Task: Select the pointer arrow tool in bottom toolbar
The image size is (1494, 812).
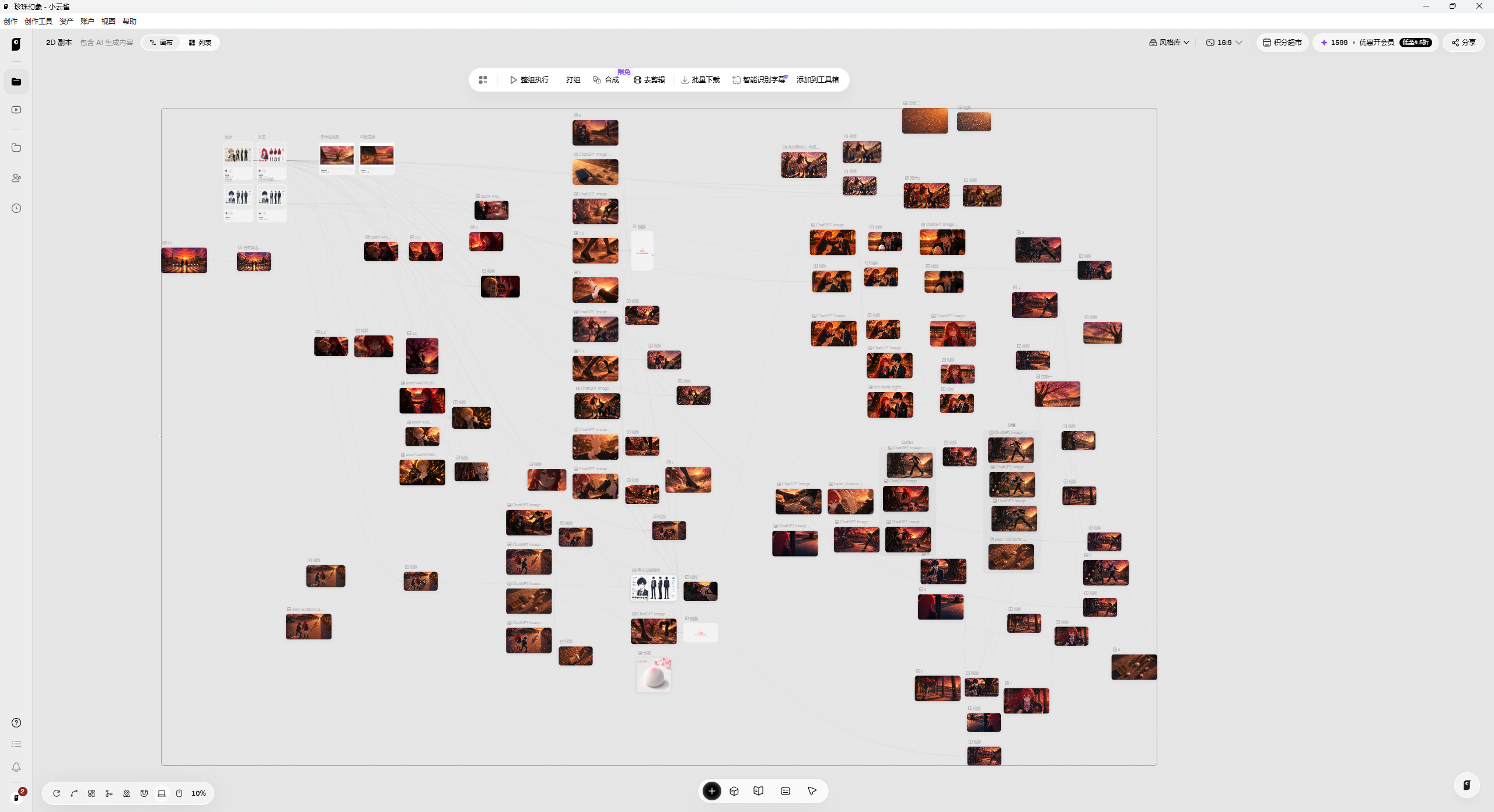Action: pyautogui.click(x=812, y=791)
